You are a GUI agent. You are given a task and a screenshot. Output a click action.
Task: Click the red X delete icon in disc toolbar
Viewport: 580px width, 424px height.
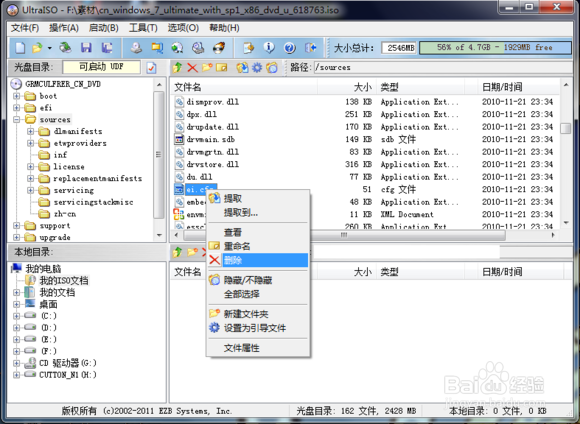[x=192, y=67]
